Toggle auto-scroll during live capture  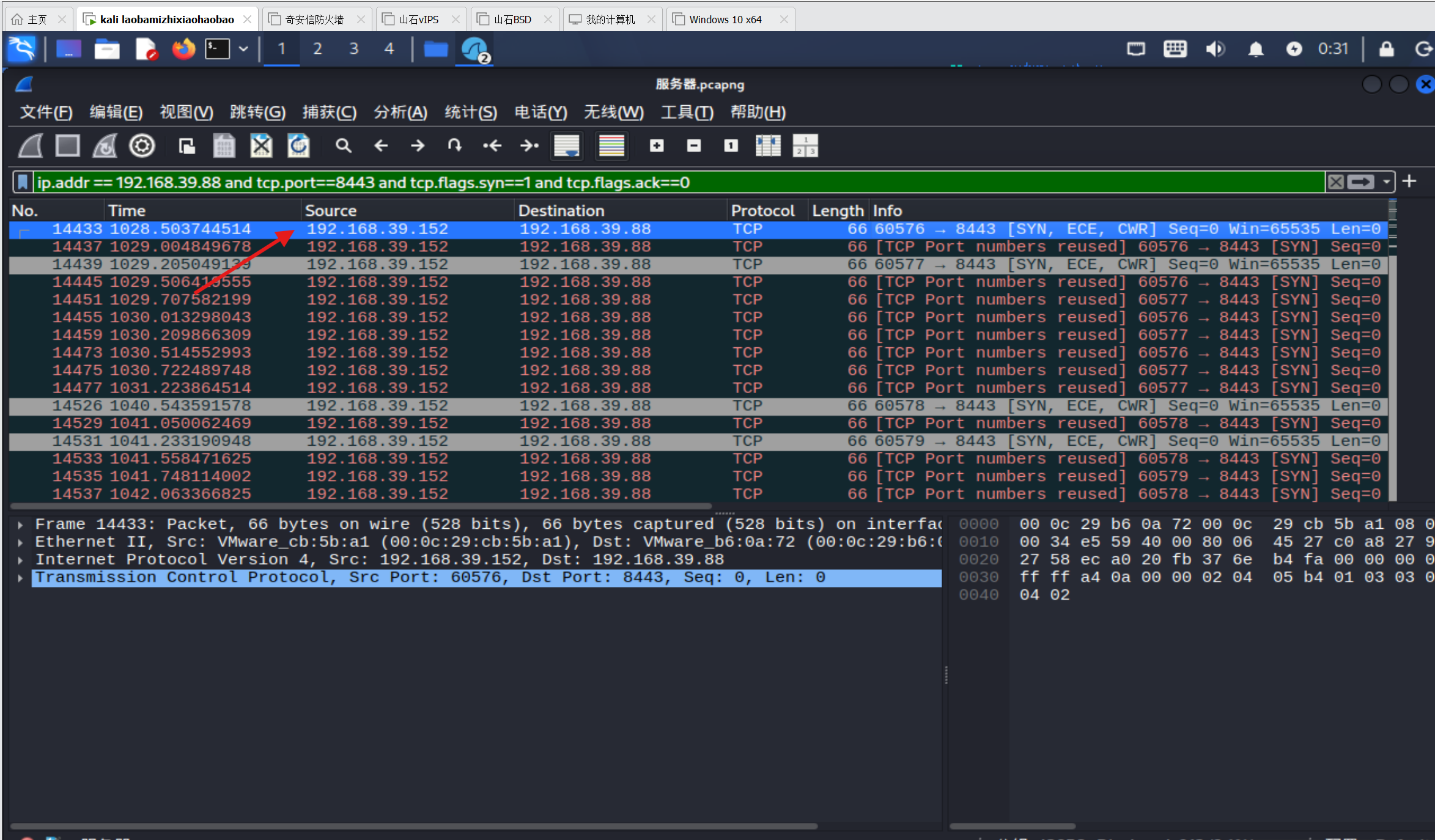tap(567, 146)
